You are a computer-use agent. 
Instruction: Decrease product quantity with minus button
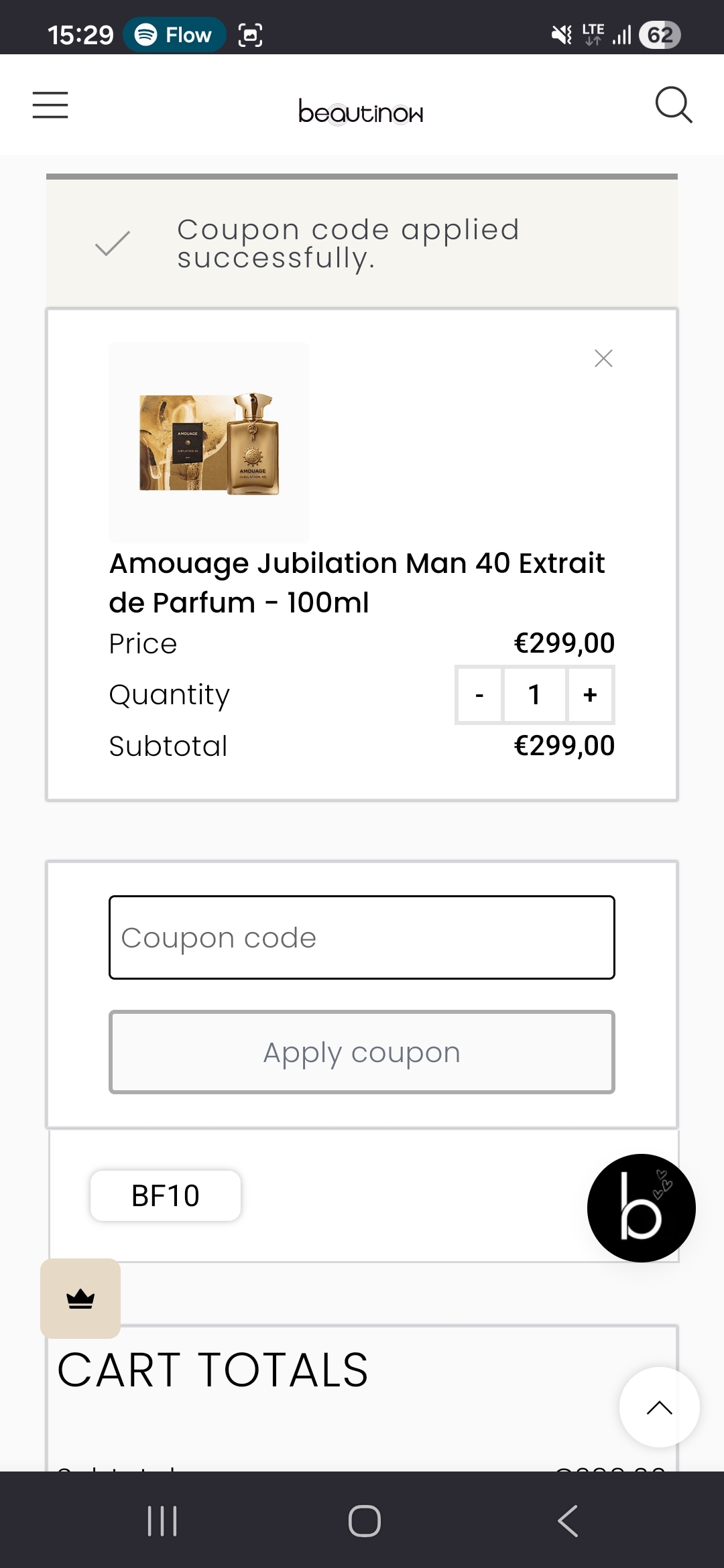(x=479, y=695)
